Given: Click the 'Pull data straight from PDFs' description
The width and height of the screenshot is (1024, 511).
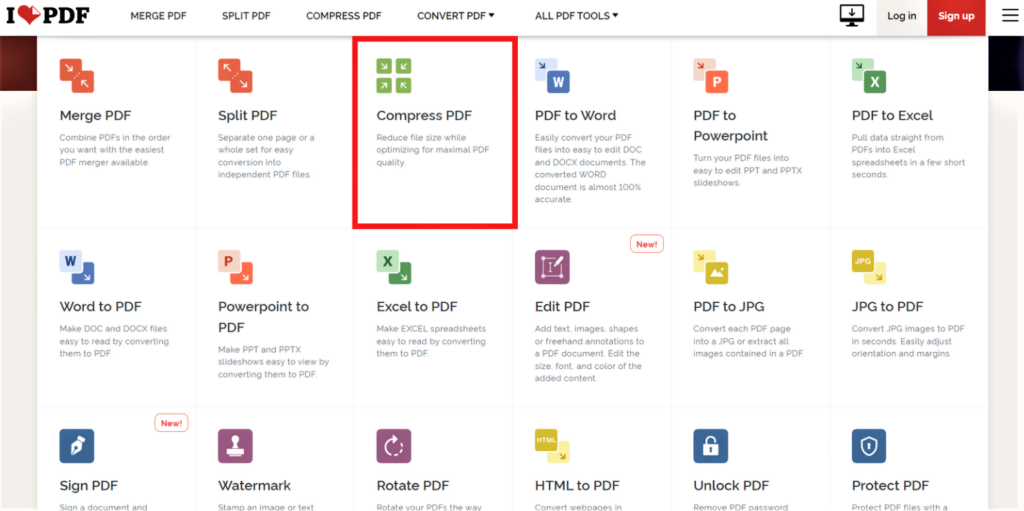Looking at the screenshot, I should [908, 156].
